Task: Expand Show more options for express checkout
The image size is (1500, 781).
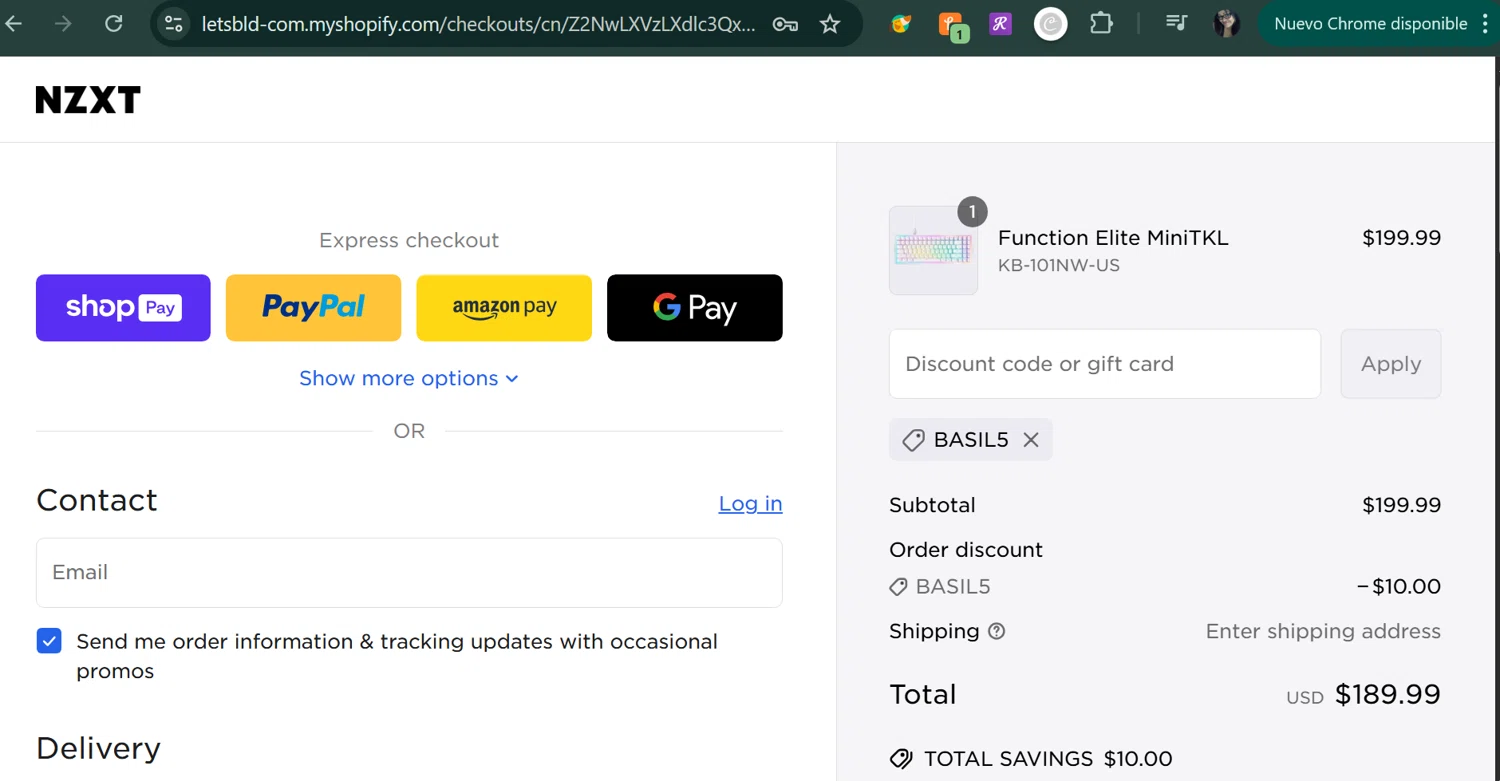Action: tap(409, 378)
